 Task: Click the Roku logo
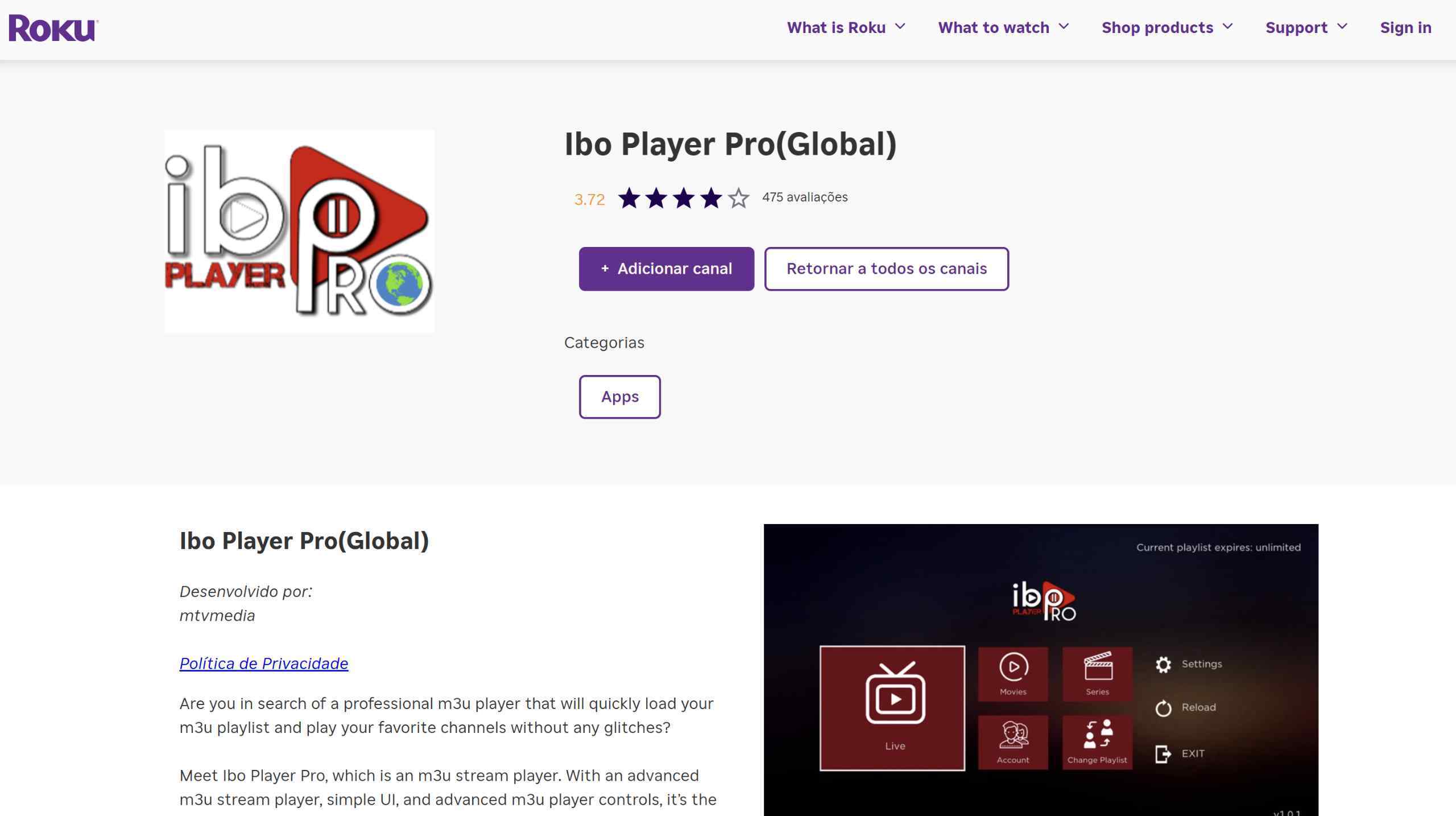point(53,28)
